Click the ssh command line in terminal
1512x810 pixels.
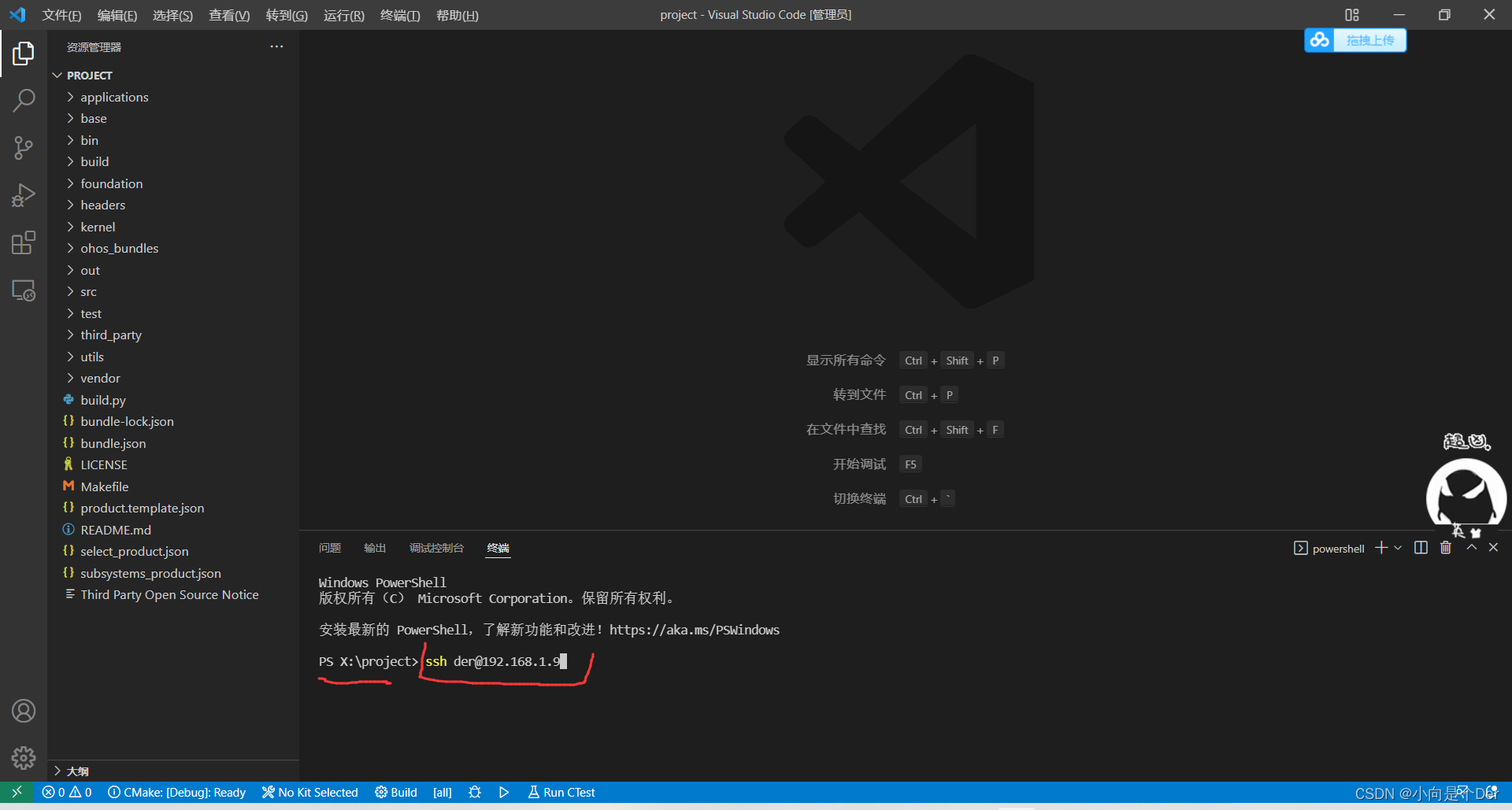(x=493, y=661)
